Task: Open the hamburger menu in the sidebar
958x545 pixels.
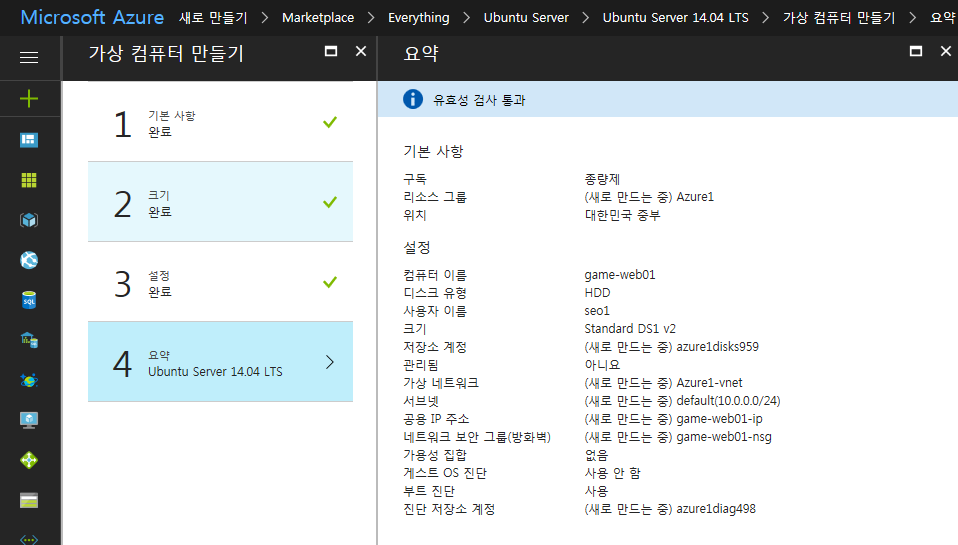Action: [29, 57]
